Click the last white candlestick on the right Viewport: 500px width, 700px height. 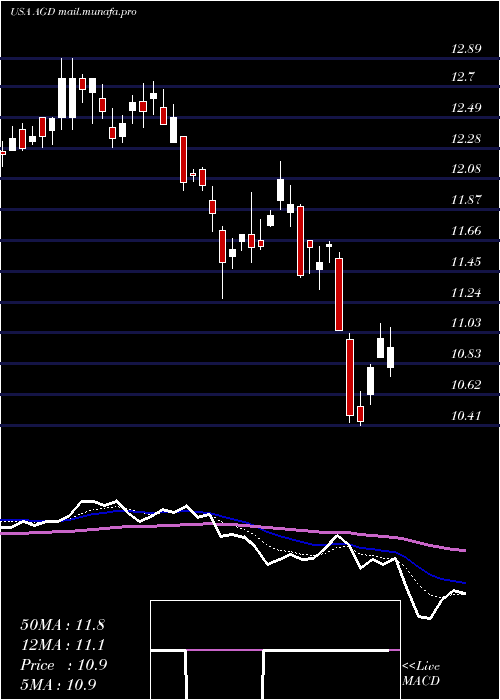(391, 357)
